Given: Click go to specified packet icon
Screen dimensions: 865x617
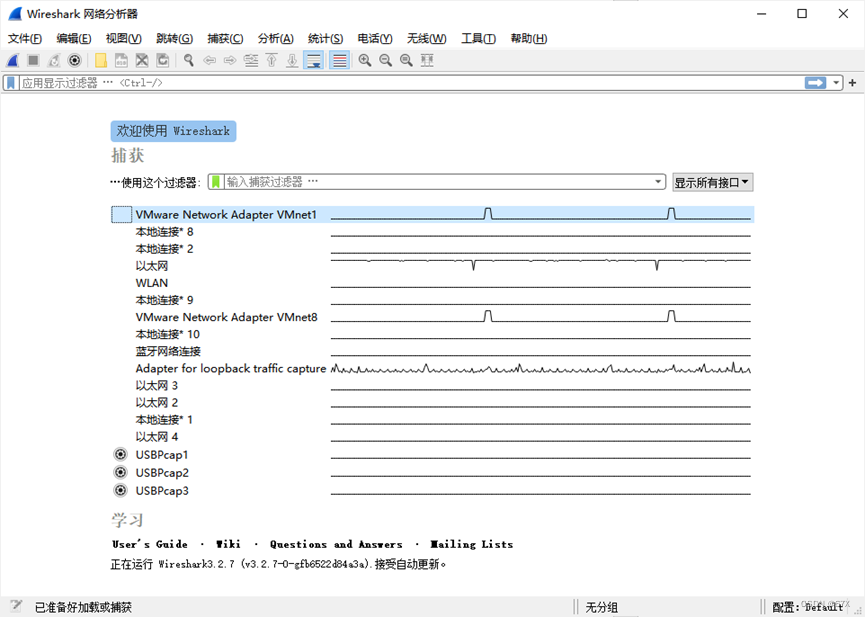Looking at the screenshot, I should pyautogui.click(x=251, y=60).
